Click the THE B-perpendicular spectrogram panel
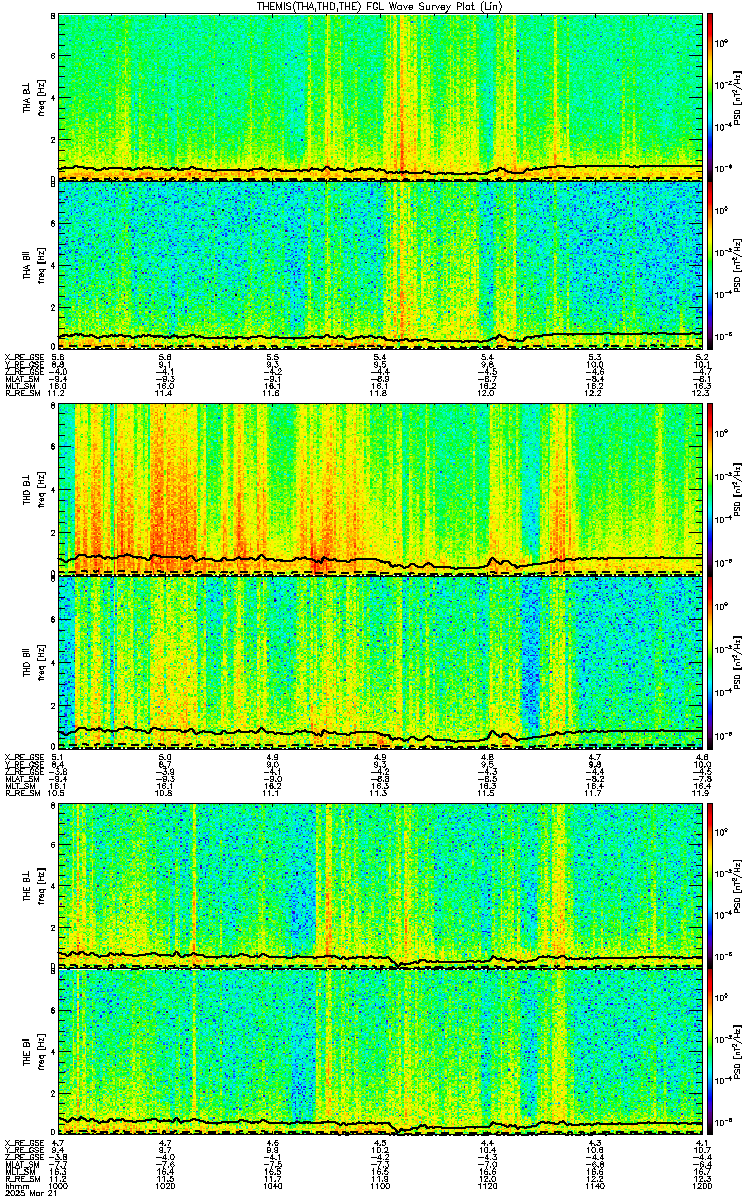The image size is (750, 1200). pyautogui.click(x=380, y=884)
